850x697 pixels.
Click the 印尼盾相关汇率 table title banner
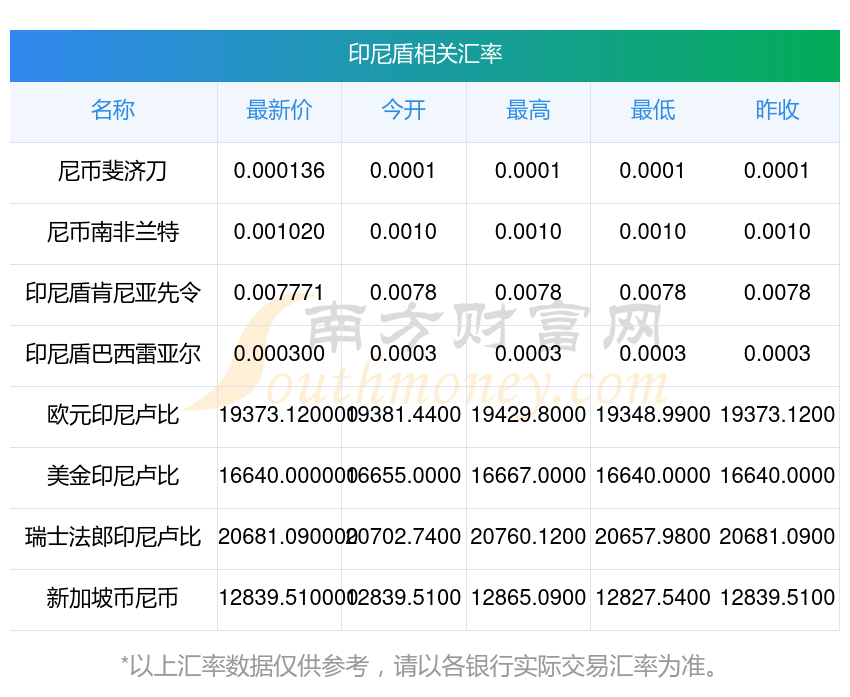click(x=425, y=54)
